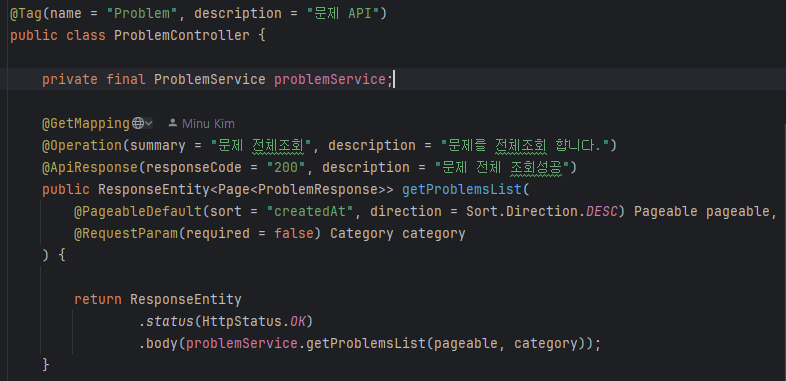Click the "문제를 전체조회 합니다." description string
The height and width of the screenshot is (381, 786).
tap(524, 145)
